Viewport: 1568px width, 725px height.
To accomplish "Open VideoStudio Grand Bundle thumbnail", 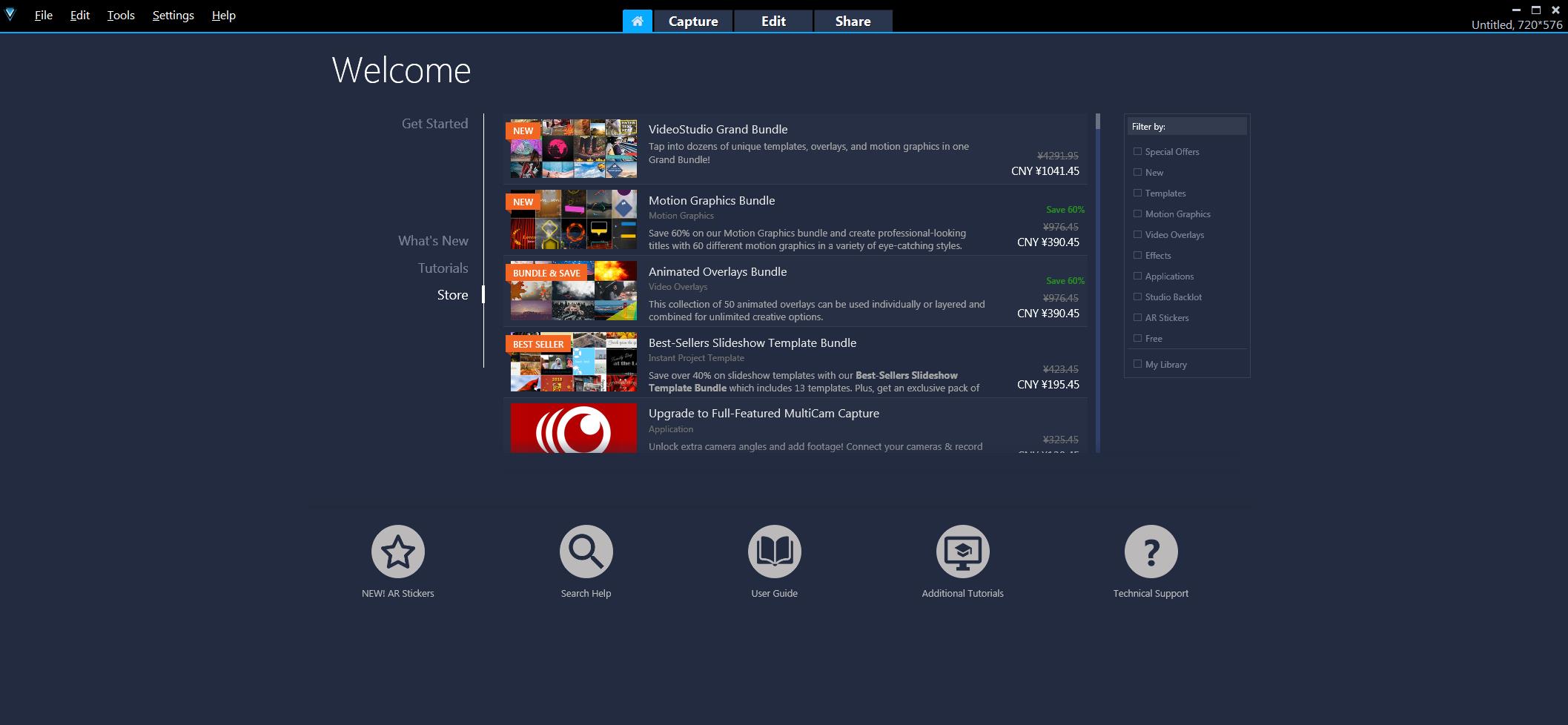I will (573, 149).
